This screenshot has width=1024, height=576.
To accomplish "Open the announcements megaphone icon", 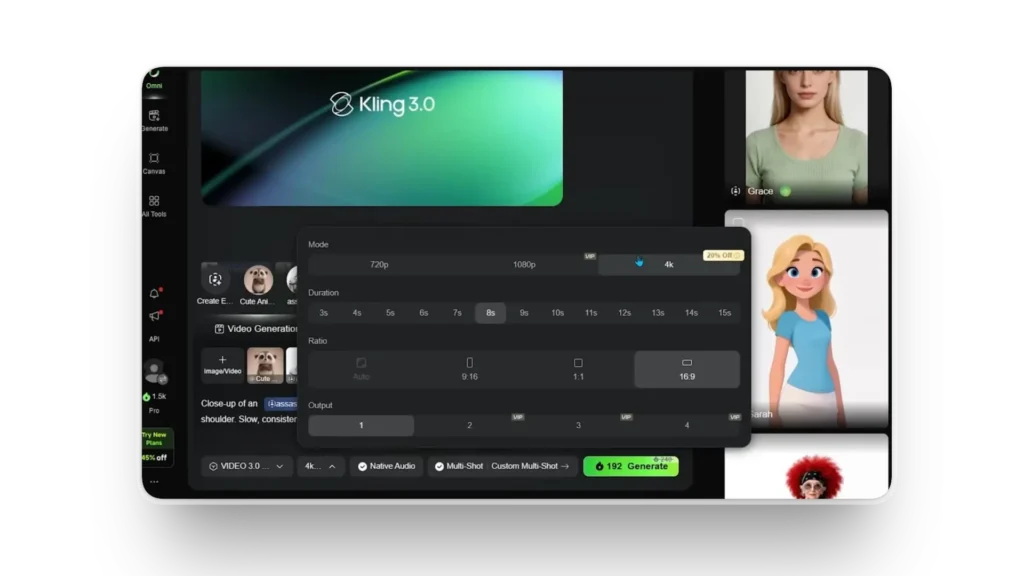I will coord(155,316).
